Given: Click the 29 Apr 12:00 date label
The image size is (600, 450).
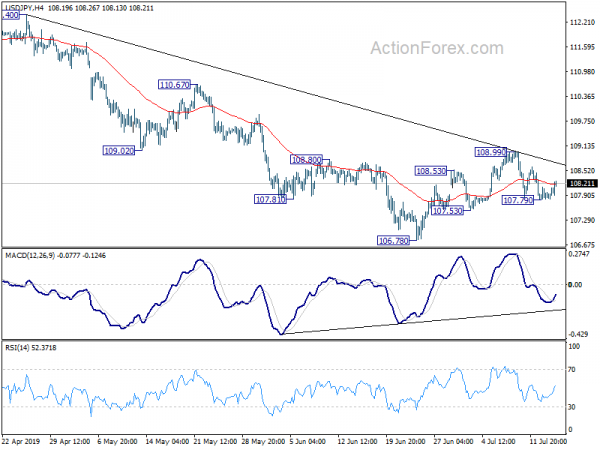Looking at the screenshot, I should tap(70, 441).
